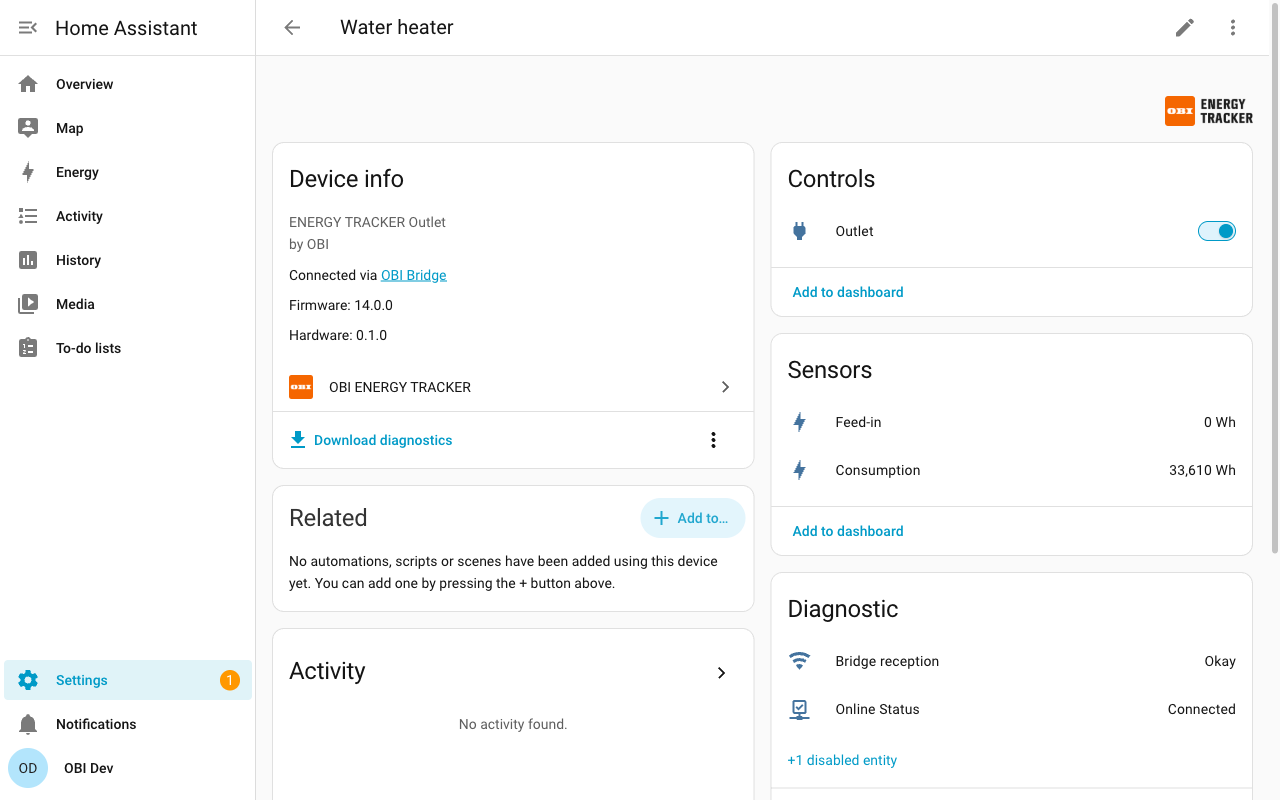Screen dimensions: 1280x800
Task: Click the History chart icon
Action: (28, 260)
